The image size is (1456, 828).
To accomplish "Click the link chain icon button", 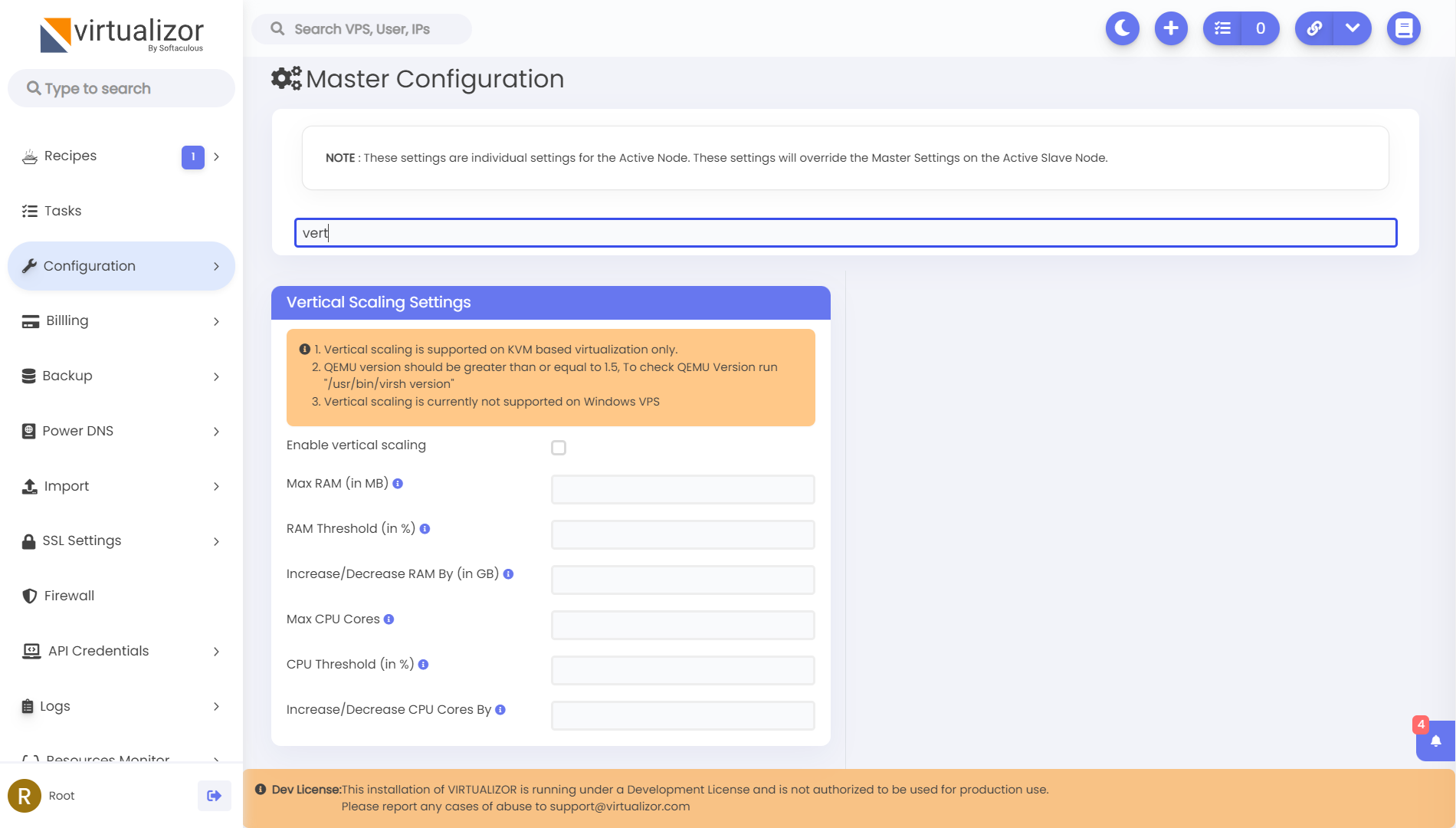I will 1314,28.
